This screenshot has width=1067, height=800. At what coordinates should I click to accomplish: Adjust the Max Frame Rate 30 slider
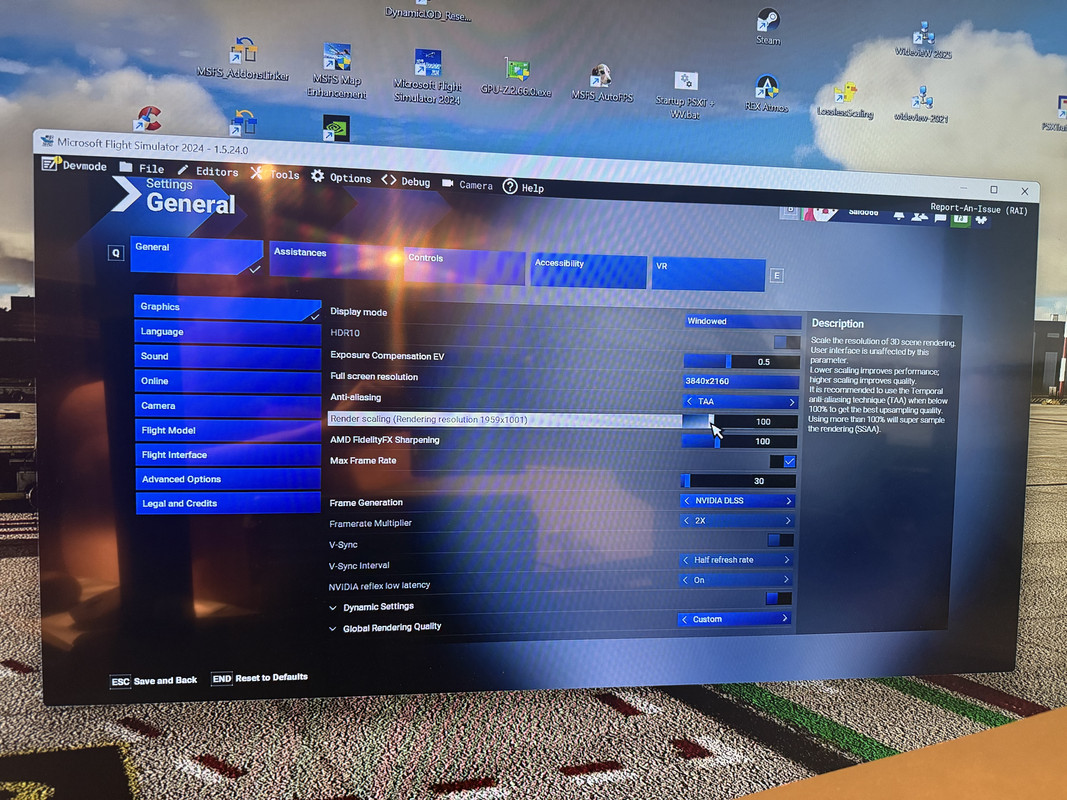coord(738,481)
